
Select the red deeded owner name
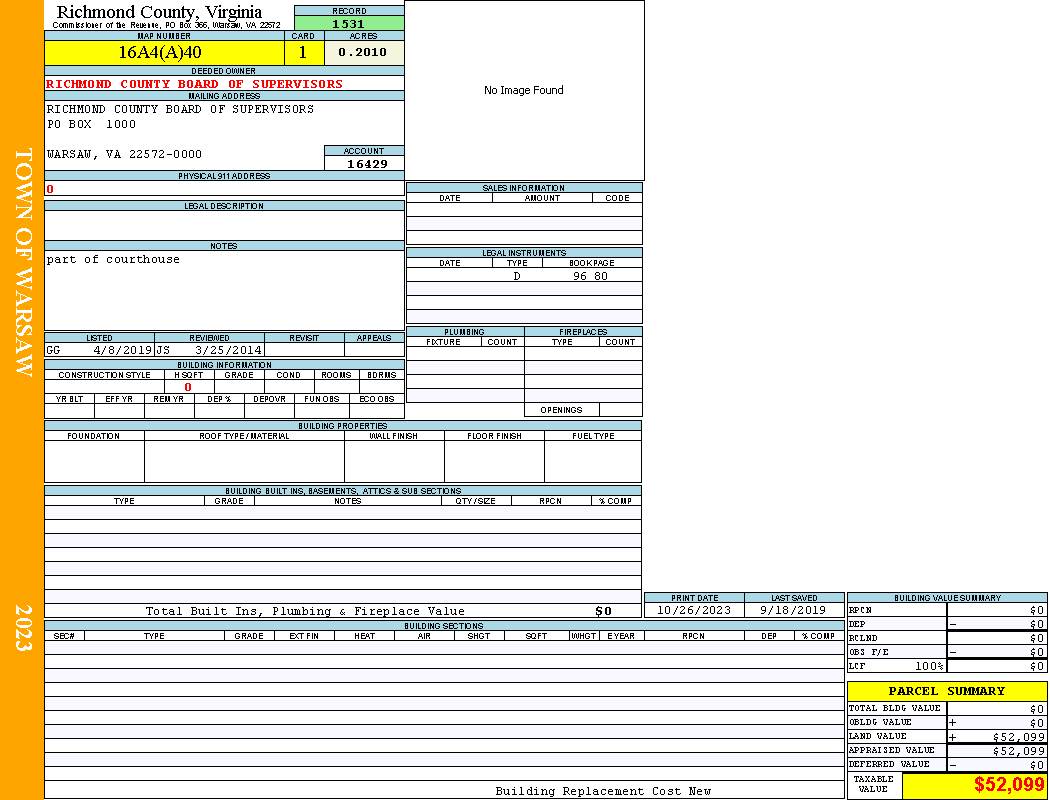coord(195,84)
